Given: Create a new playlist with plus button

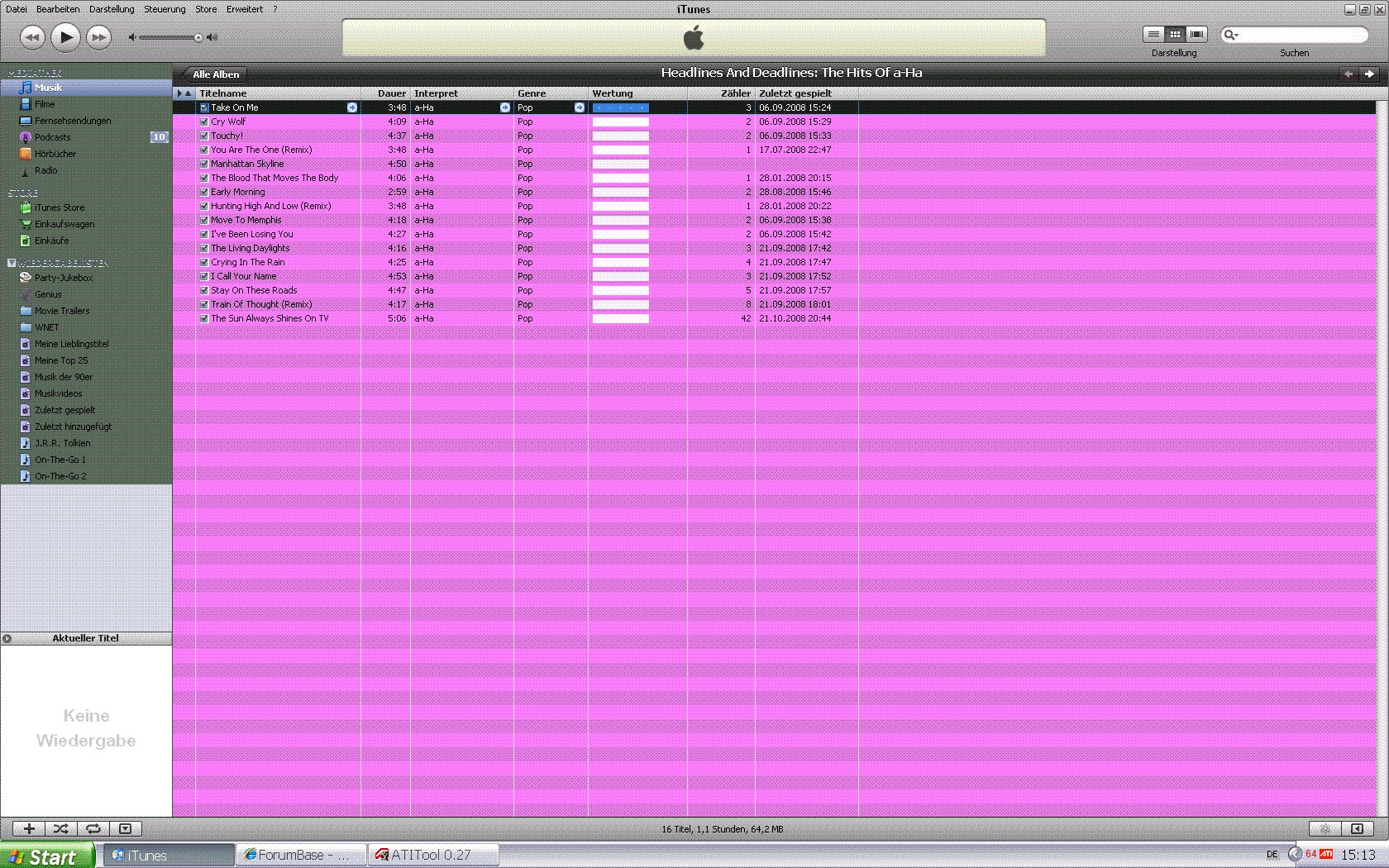Looking at the screenshot, I should [x=29, y=828].
